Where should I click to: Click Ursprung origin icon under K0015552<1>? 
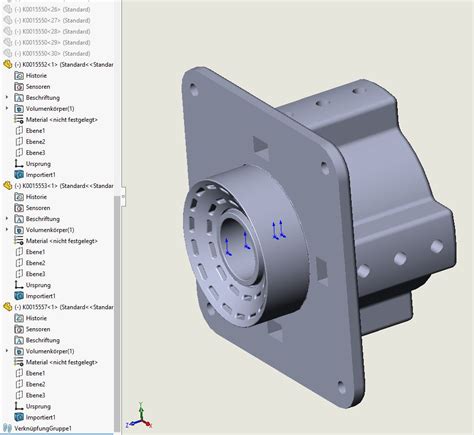click(x=19, y=163)
